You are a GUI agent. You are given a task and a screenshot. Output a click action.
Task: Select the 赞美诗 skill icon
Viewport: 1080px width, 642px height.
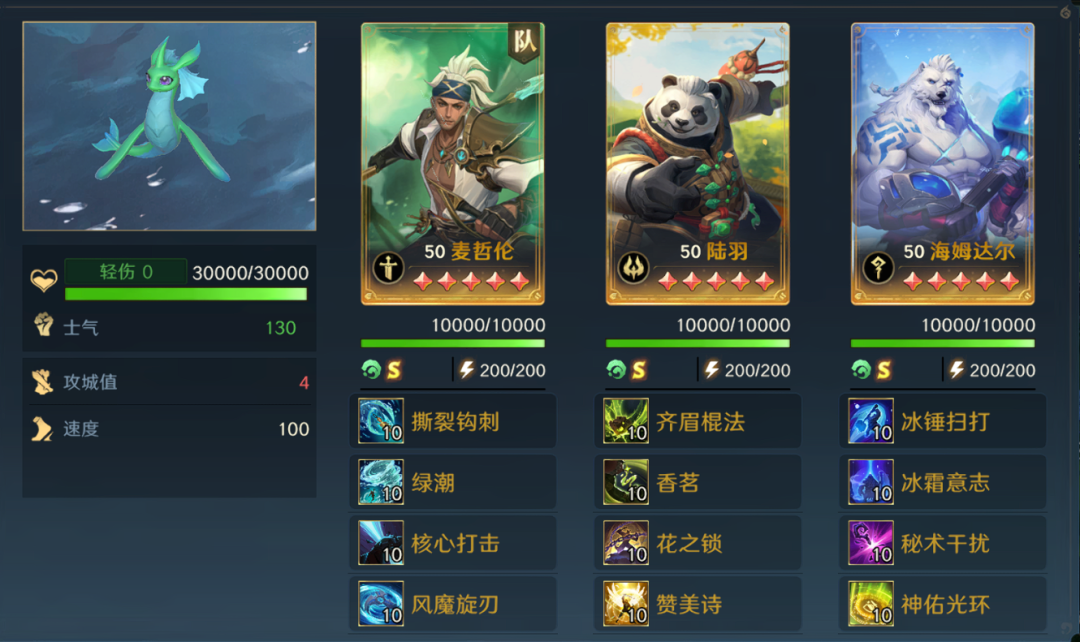pyautogui.click(x=626, y=604)
